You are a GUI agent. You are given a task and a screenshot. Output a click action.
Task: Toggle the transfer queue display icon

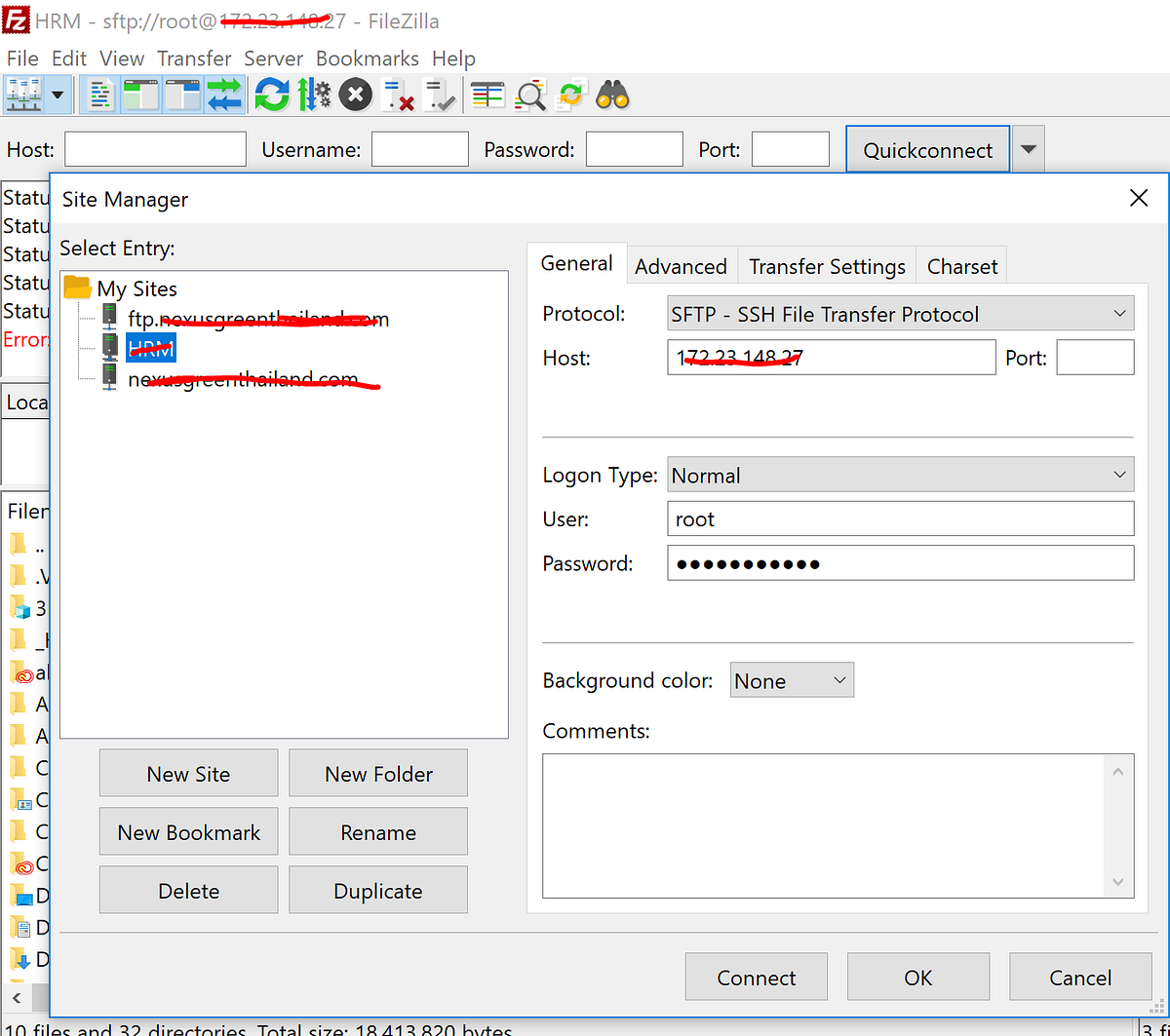point(225,95)
